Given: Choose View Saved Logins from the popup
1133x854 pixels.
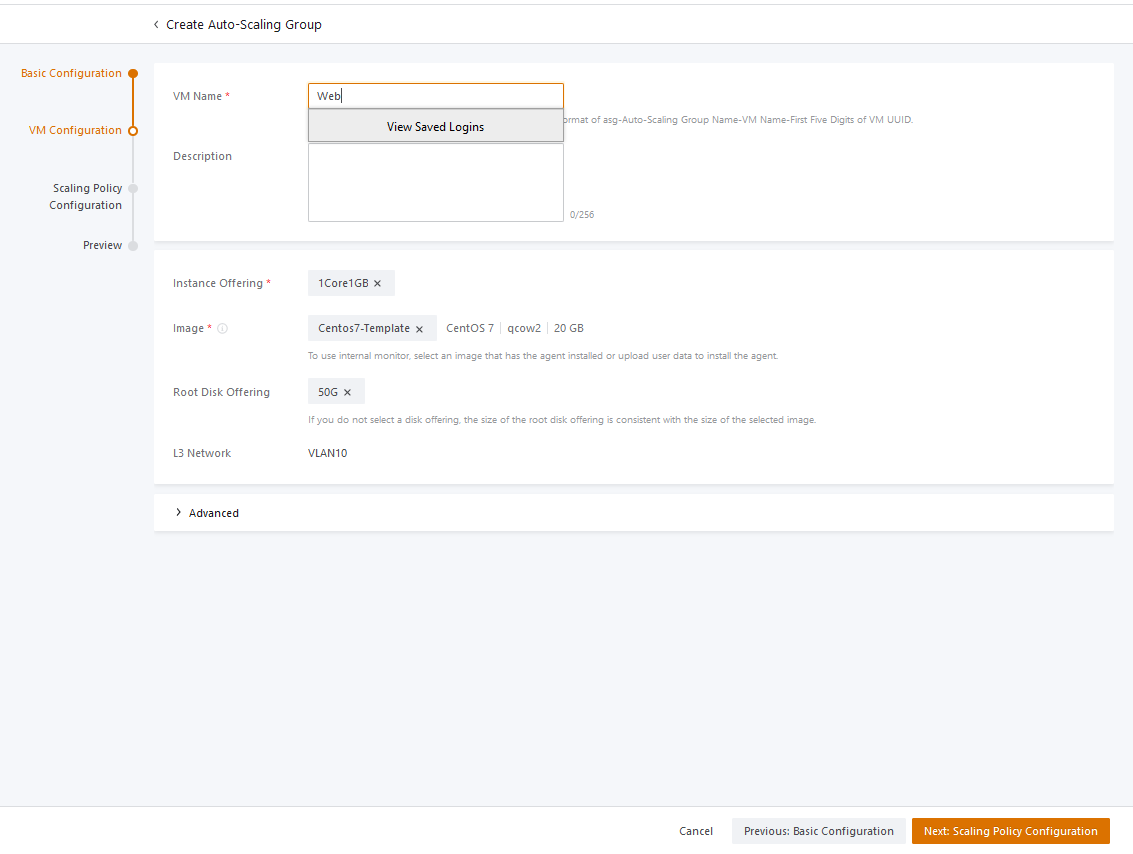Looking at the screenshot, I should click(435, 127).
